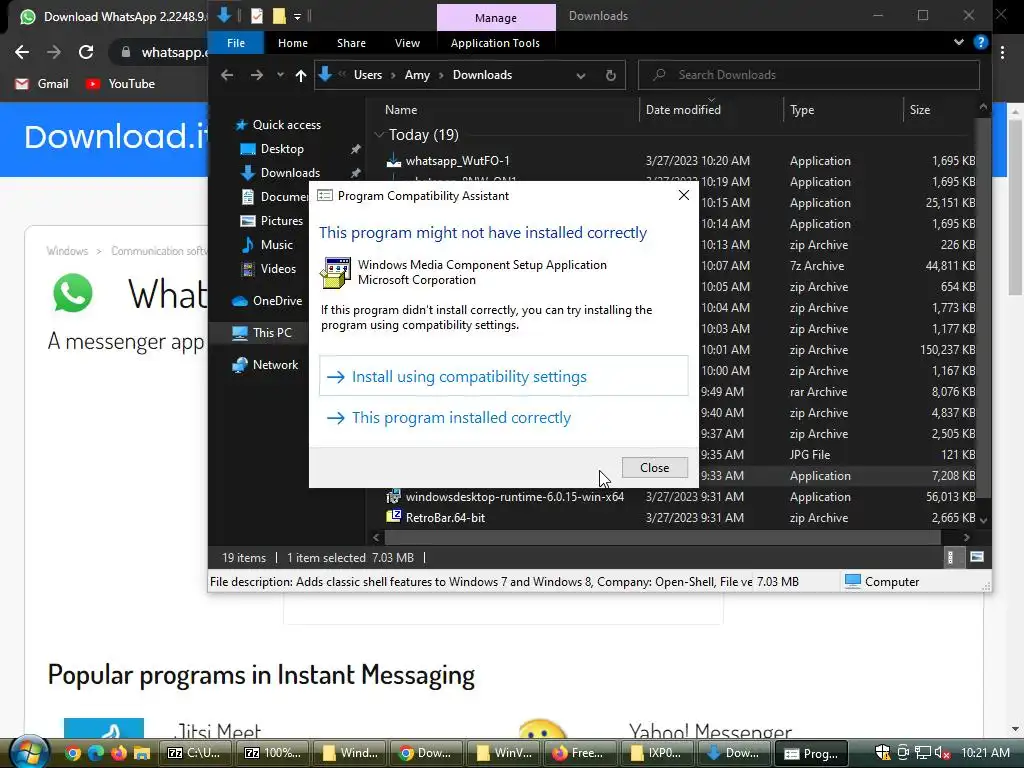Switch to the Share ribbon tab
This screenshot has height=768, width=1024.
pyautogui.click(x=351, y=43)
